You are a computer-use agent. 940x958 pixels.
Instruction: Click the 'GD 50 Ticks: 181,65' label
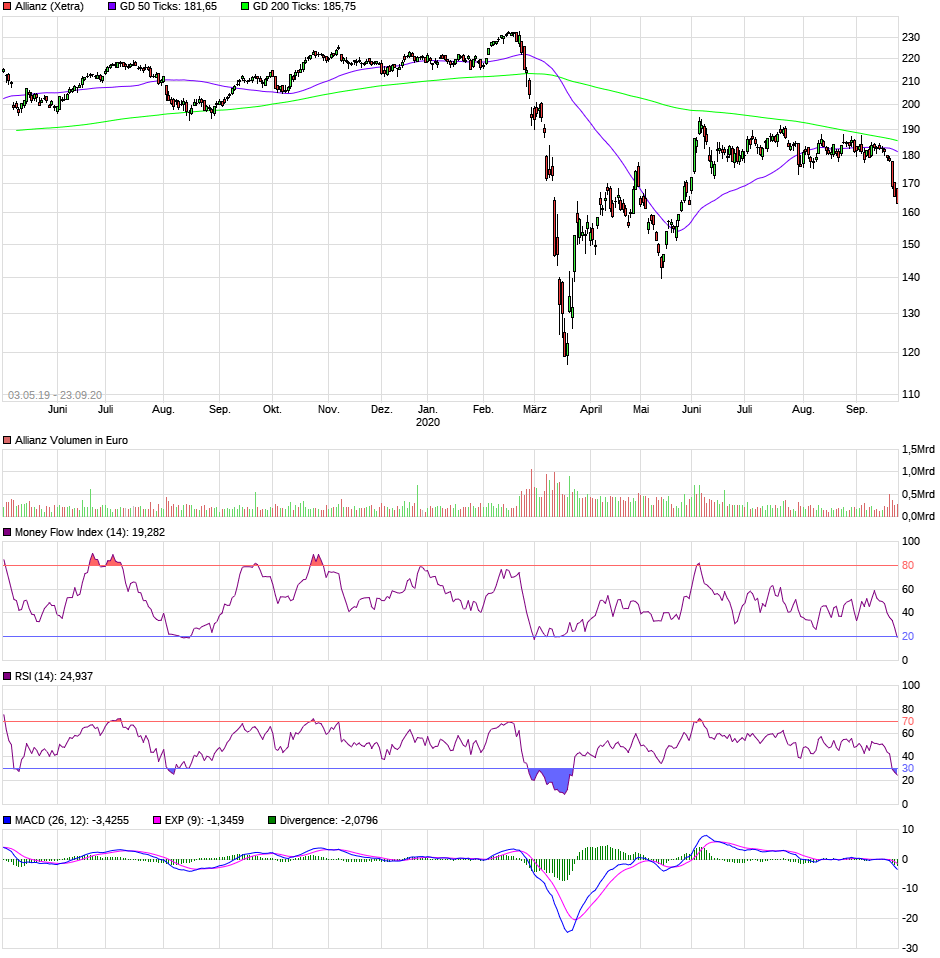click(x=168, y=6)
